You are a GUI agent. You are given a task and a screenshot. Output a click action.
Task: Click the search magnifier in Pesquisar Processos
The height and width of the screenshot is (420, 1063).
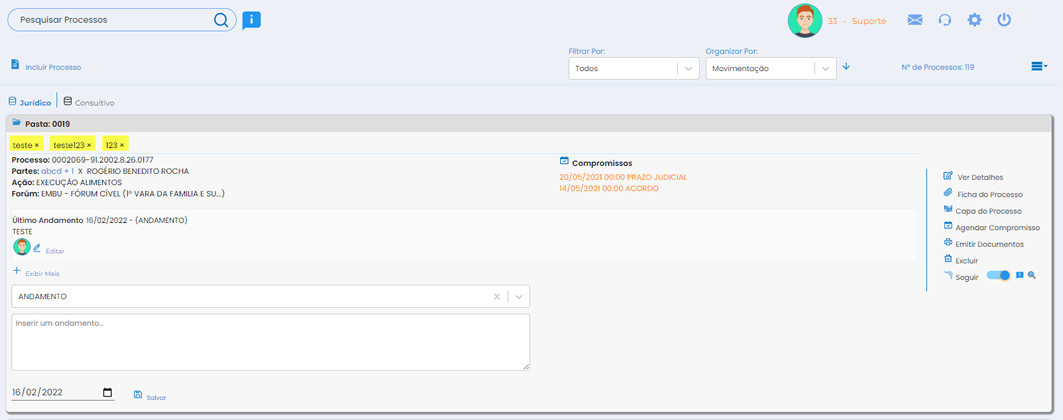pyautogui.click(x=221, y=19)
